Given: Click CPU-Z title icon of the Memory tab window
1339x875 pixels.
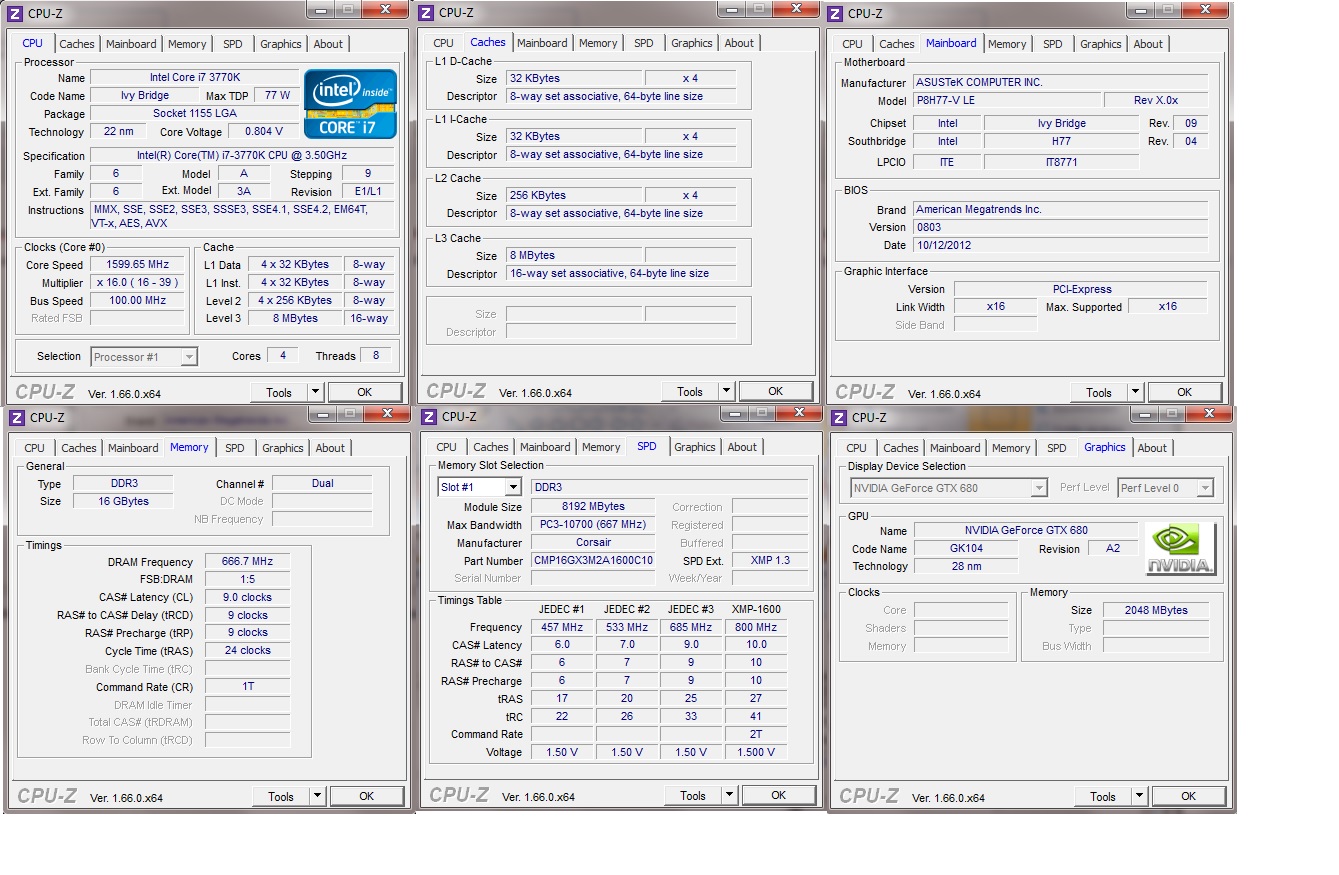Looking at the screenshot, I should tap(17, 417).
